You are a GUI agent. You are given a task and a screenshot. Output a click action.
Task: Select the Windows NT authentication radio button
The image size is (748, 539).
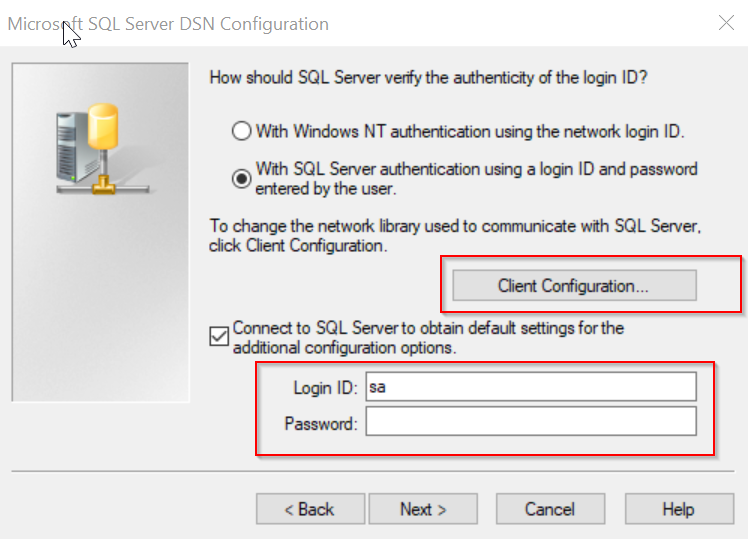click(x=241, y=131)
